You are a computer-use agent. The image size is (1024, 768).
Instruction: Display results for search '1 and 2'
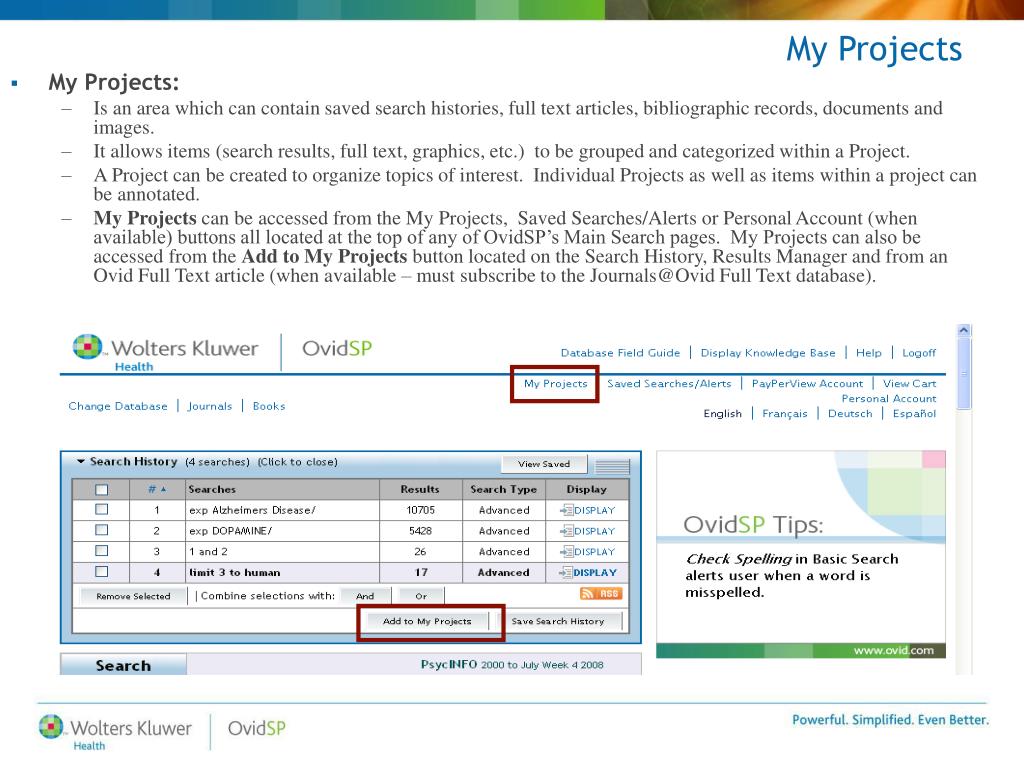click(x=588, y=552)
